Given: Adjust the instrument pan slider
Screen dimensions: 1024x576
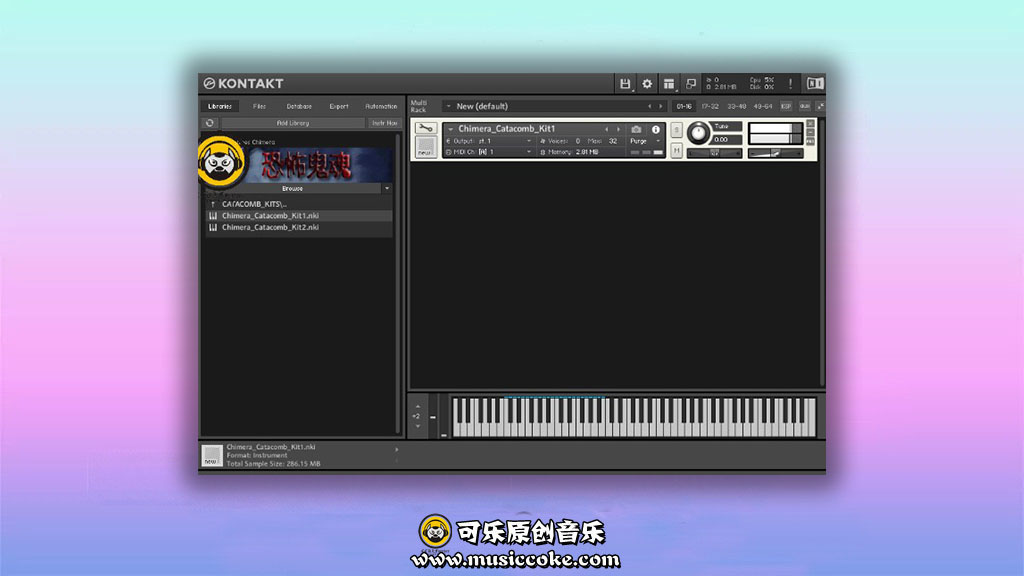Looking at the screenshot, I should (714, 153).
